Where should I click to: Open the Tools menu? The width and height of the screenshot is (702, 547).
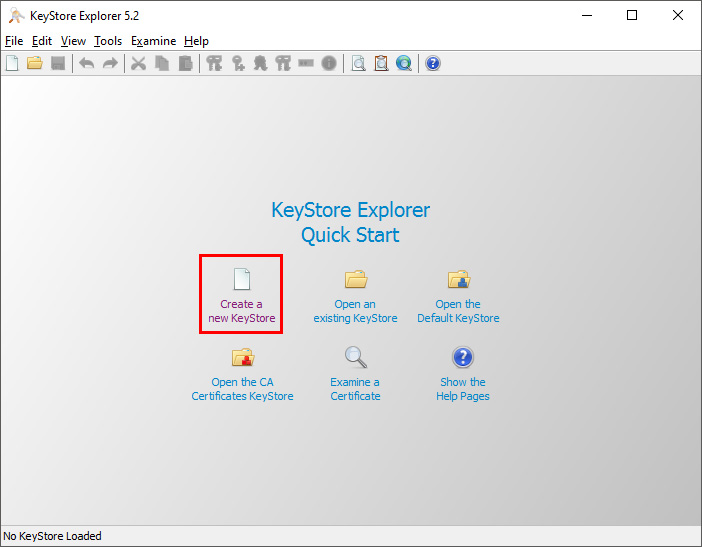[x=108, y=41]
